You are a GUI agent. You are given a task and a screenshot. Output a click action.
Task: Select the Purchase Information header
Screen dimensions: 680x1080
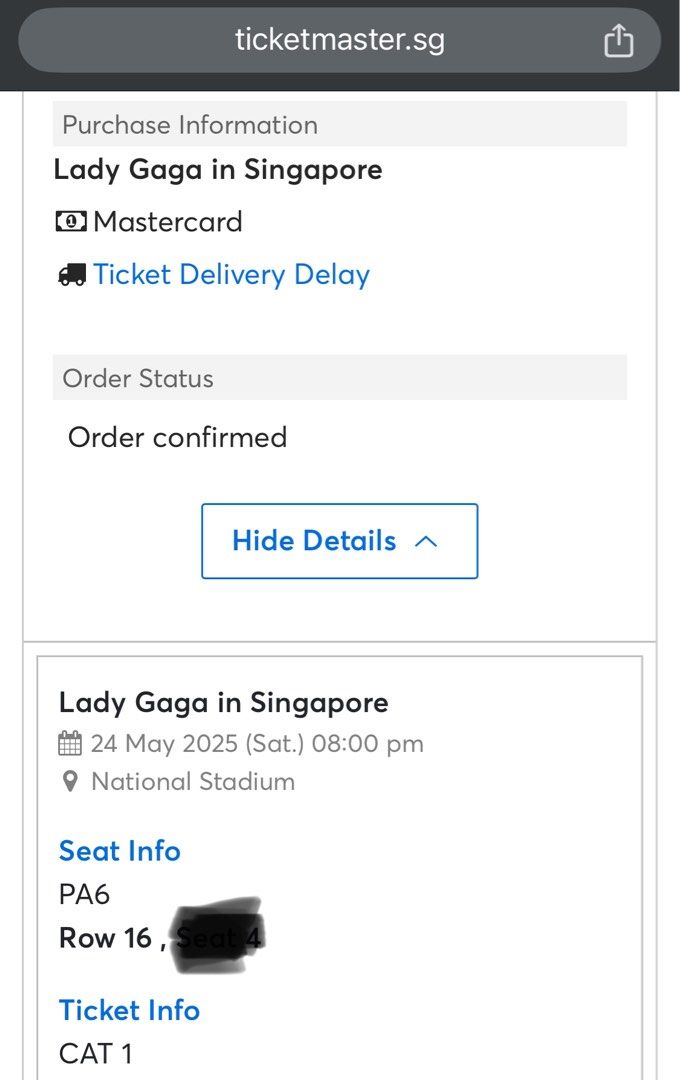[x=190, y=124]
